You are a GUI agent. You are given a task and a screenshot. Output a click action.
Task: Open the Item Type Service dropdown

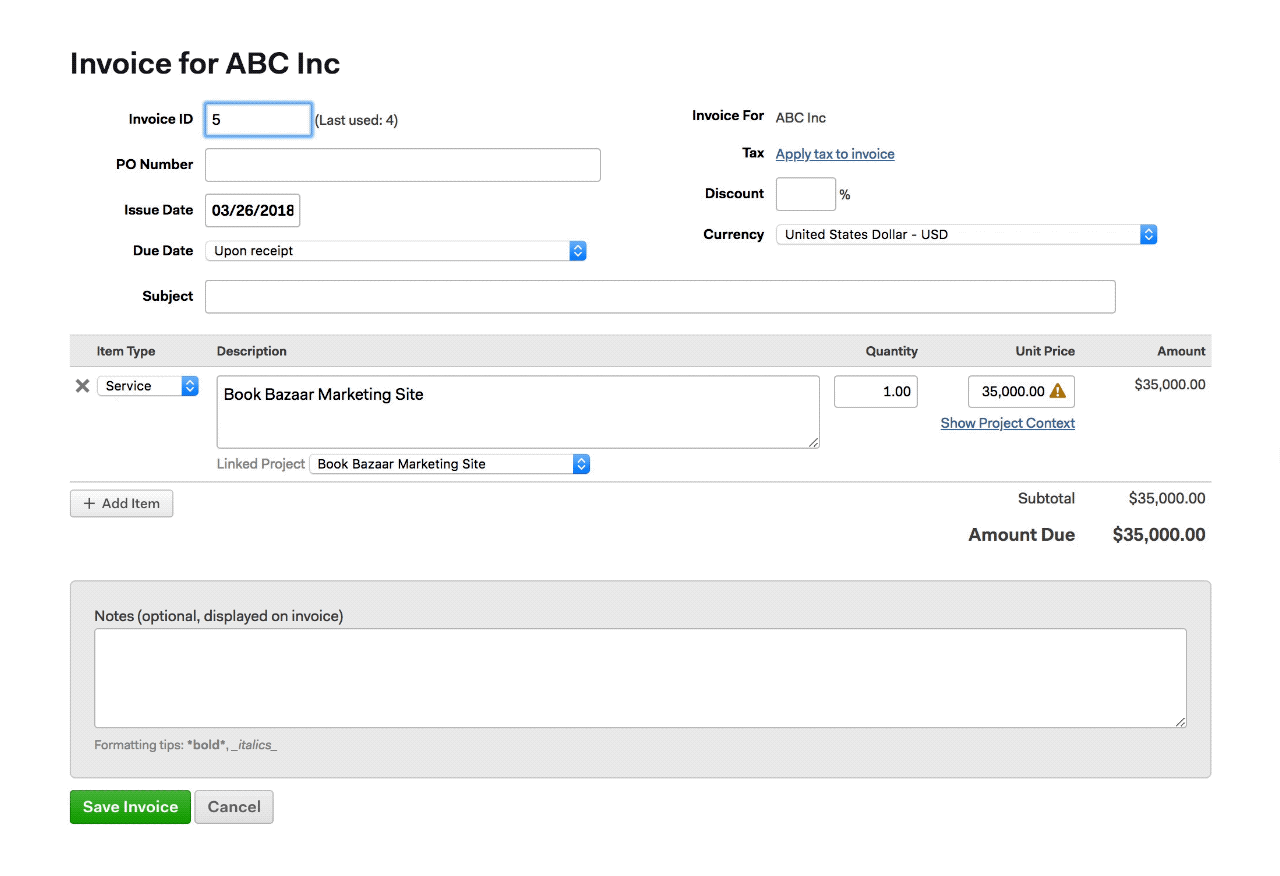147,386
